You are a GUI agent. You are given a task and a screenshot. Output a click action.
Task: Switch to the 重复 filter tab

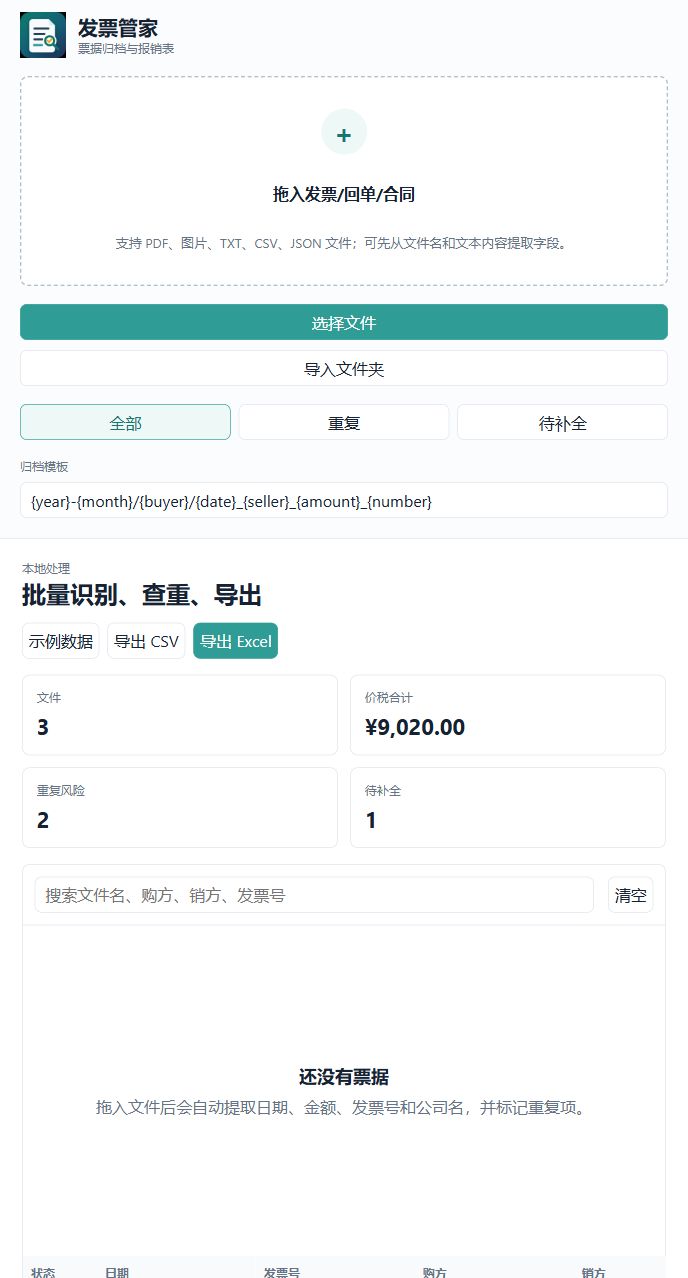(x=344, y=422)
